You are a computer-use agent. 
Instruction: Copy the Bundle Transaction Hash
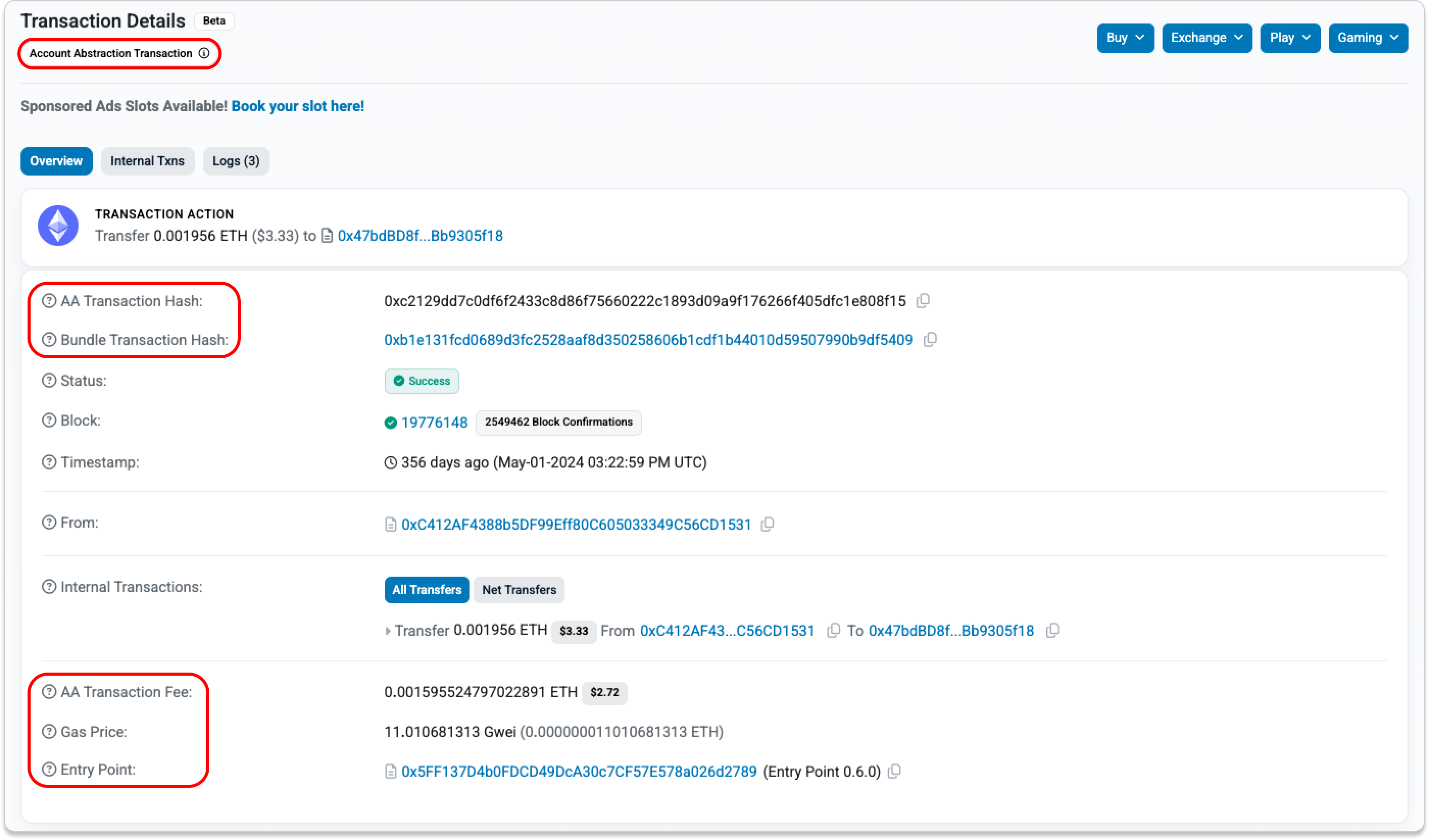pyautogui.click(x=930, y=340)
